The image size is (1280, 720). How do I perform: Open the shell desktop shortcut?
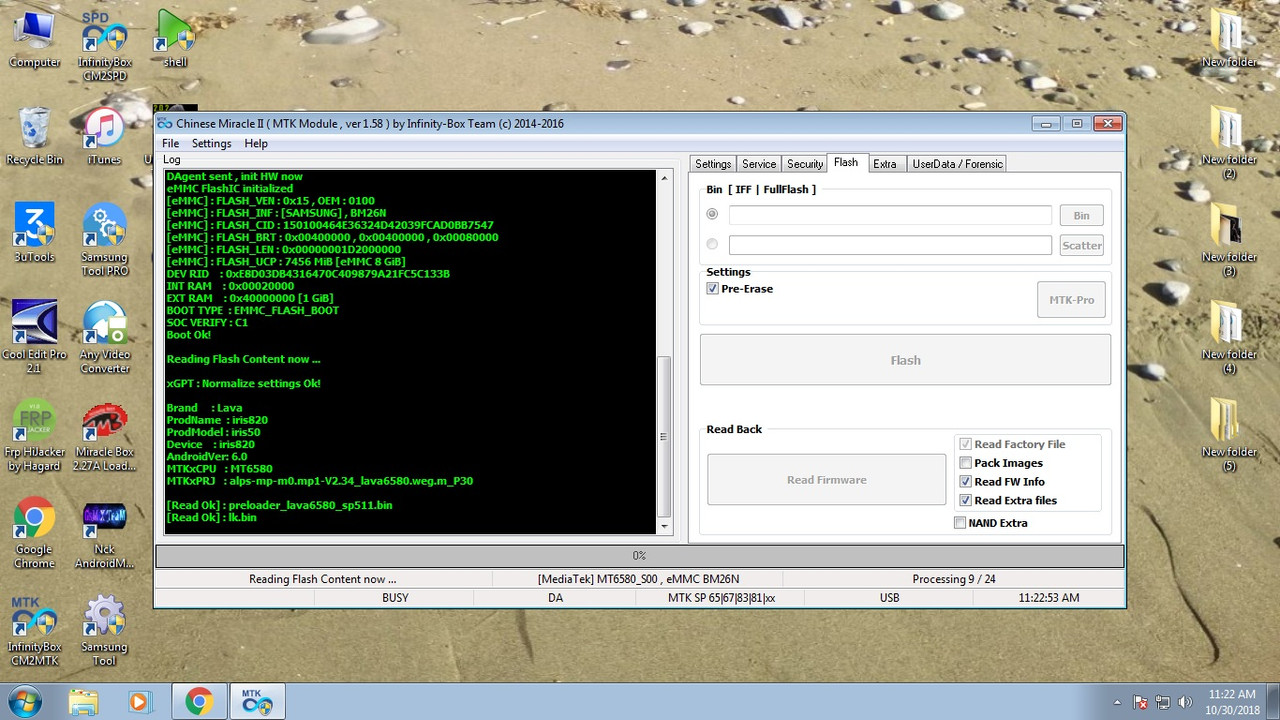(175, 40)
